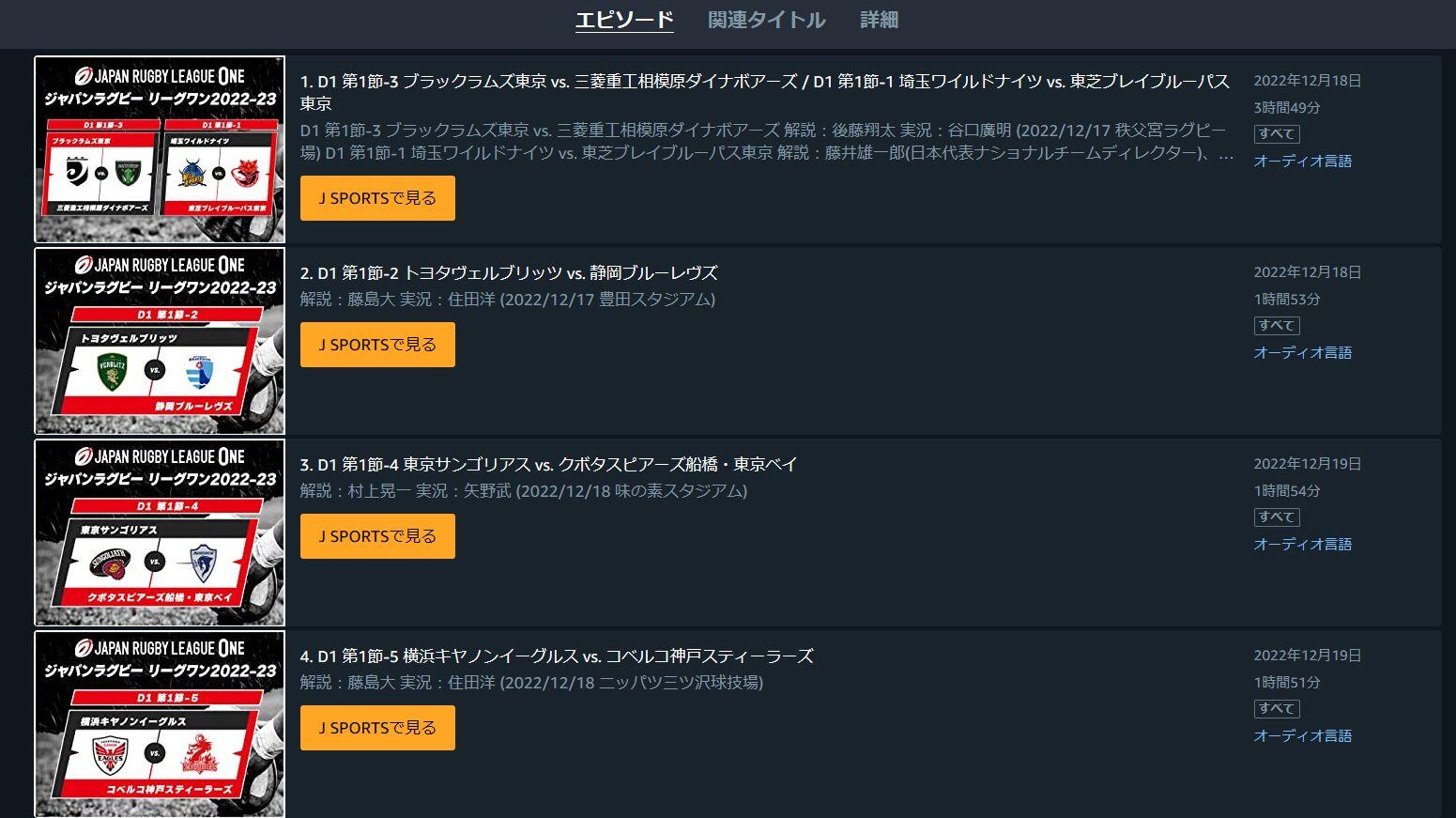Switch to the 関連タイトル tab

tap(766, 20)
